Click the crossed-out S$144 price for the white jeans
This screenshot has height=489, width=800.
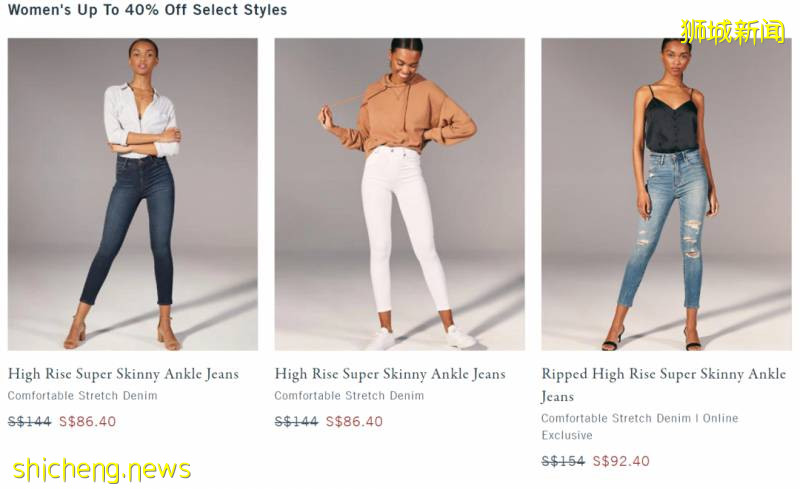[296, 422]
